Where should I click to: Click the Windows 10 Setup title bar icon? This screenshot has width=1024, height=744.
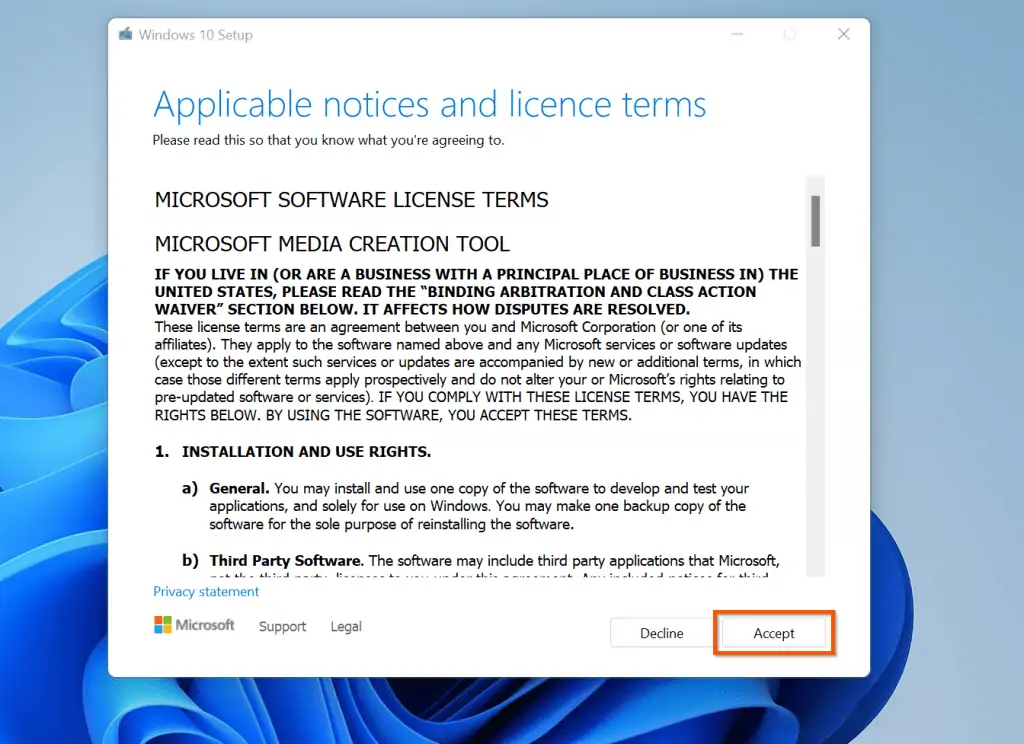126,35
